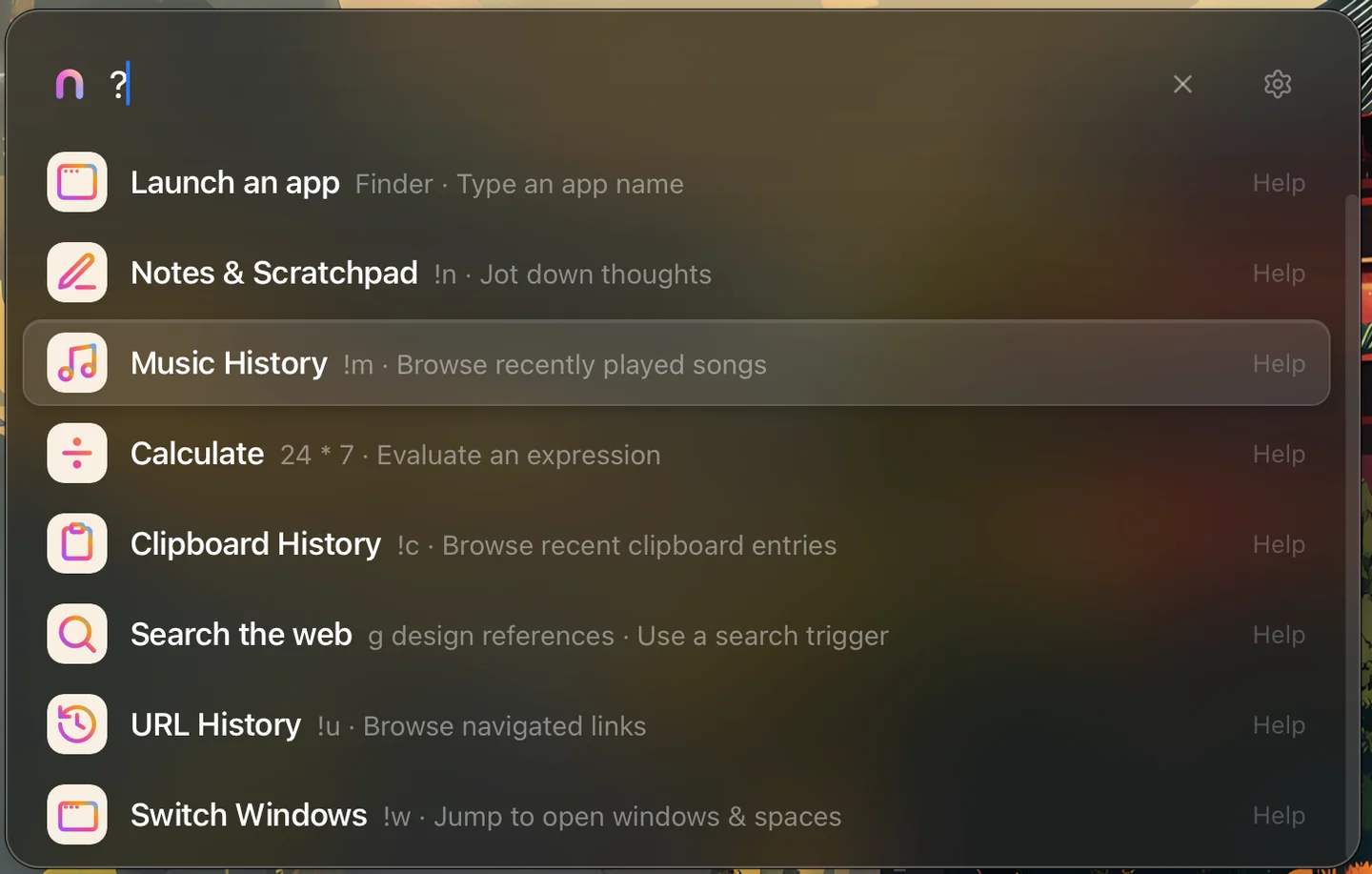Click 'Jump to open windows & spaces' text

point(637,817)
